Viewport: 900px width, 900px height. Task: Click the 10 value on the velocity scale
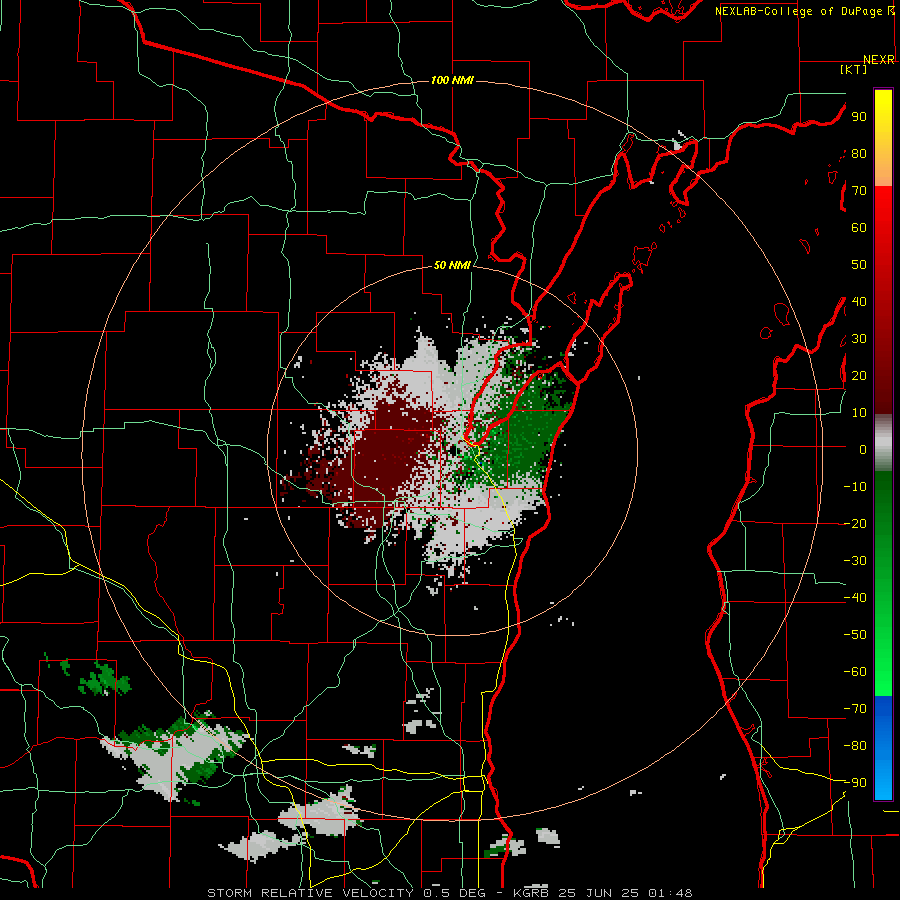859,413
